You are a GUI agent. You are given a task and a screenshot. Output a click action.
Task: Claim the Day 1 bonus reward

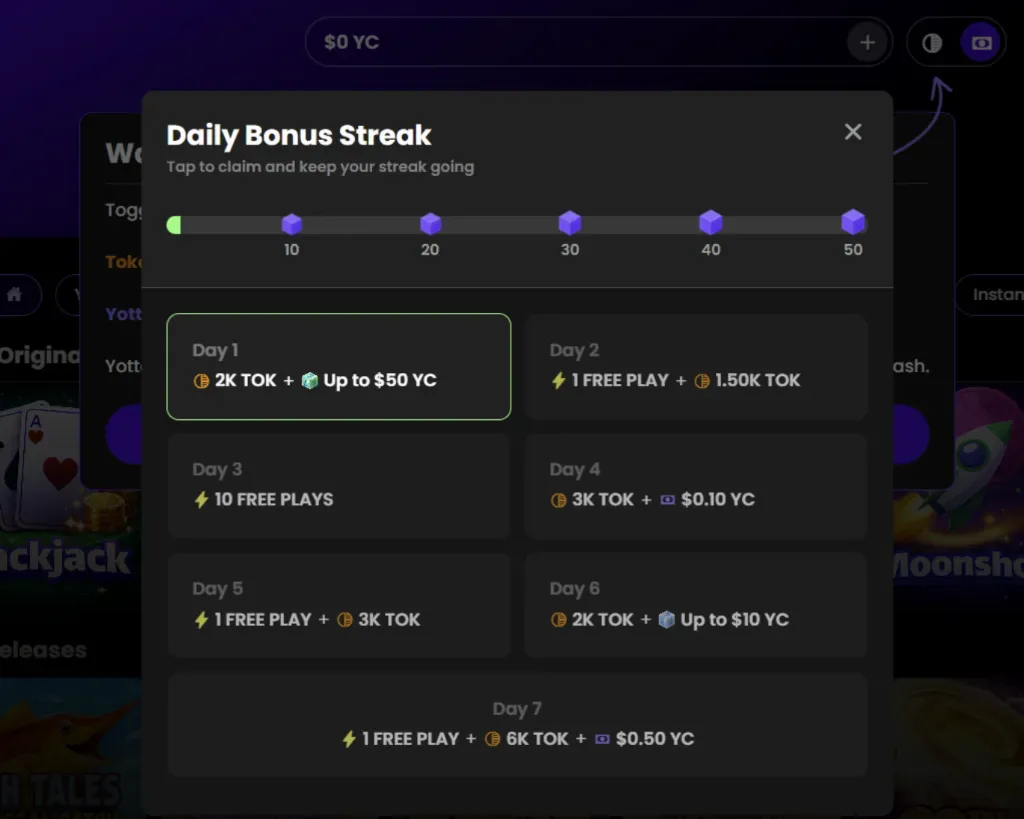tap(339, 366)
